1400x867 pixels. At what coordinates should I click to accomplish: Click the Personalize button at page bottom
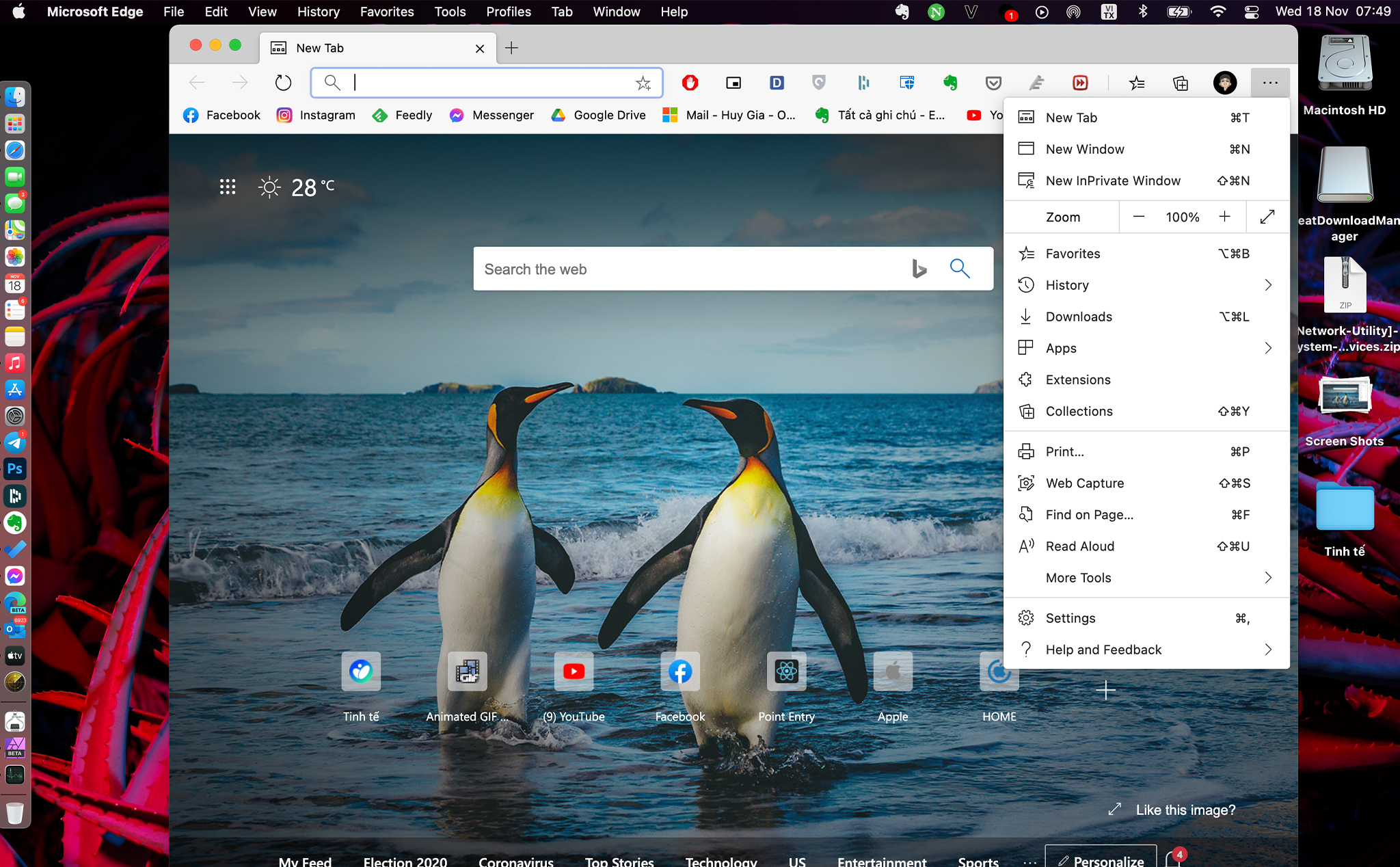click(1101, 860)
